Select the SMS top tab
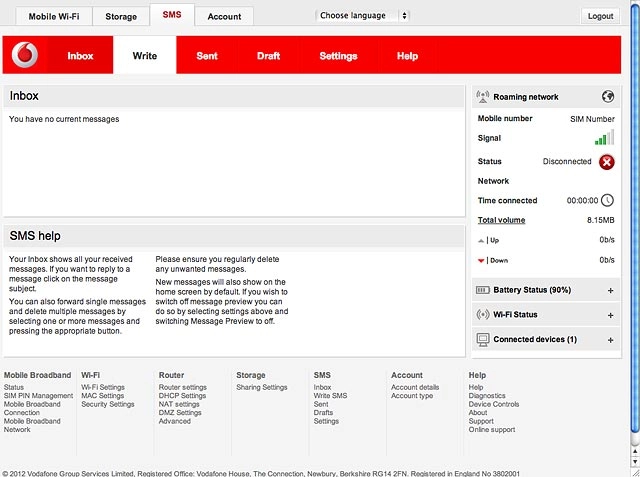 [172, 15]
